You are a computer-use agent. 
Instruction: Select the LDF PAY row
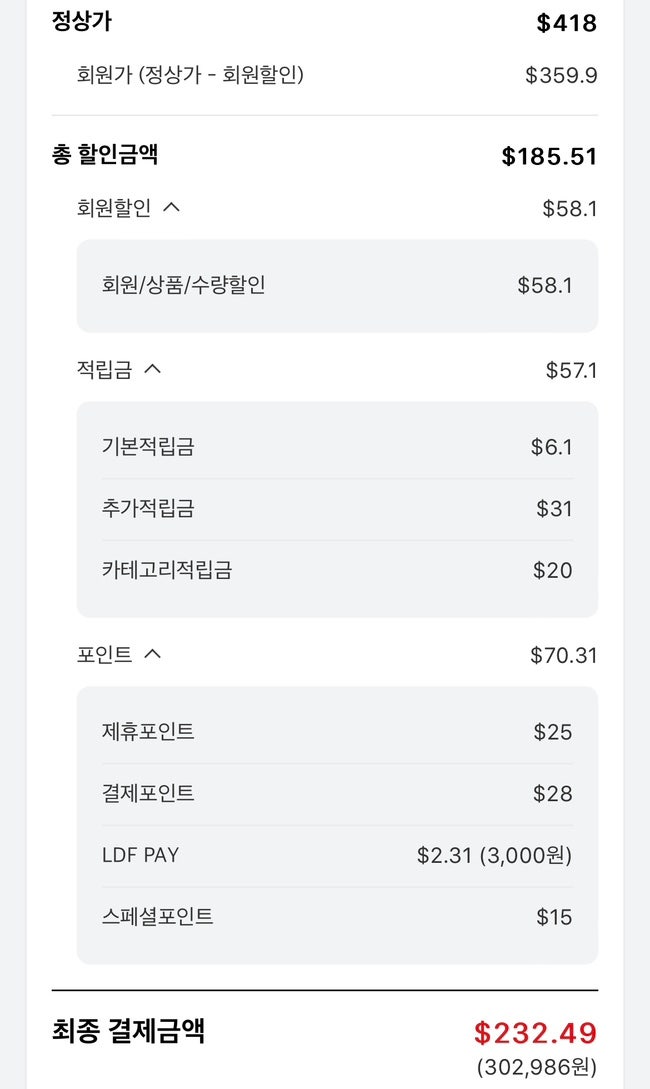pos(337,855)
